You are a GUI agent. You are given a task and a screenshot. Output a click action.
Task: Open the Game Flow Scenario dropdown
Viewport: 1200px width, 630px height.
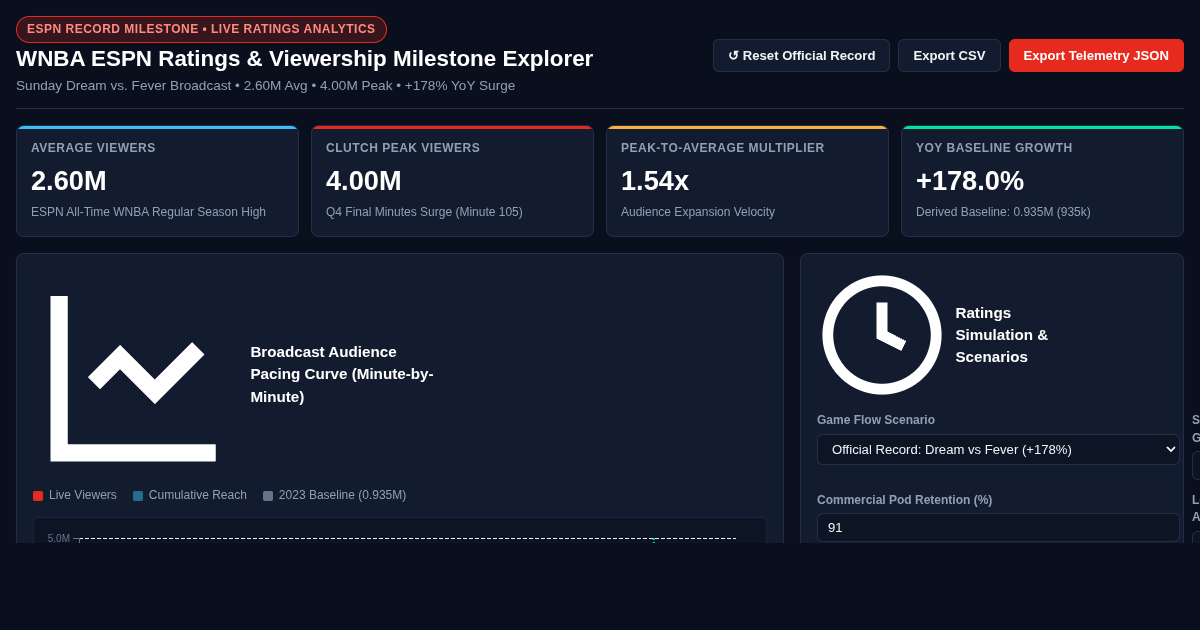click(x=998, y=450)
